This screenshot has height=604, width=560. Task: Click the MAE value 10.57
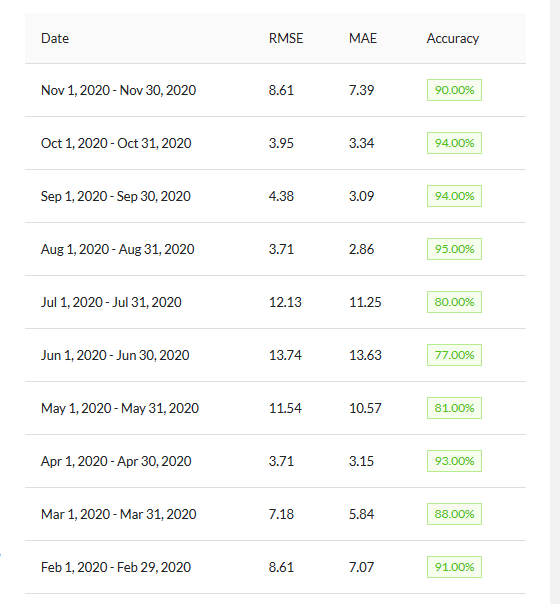click(365, 408)
